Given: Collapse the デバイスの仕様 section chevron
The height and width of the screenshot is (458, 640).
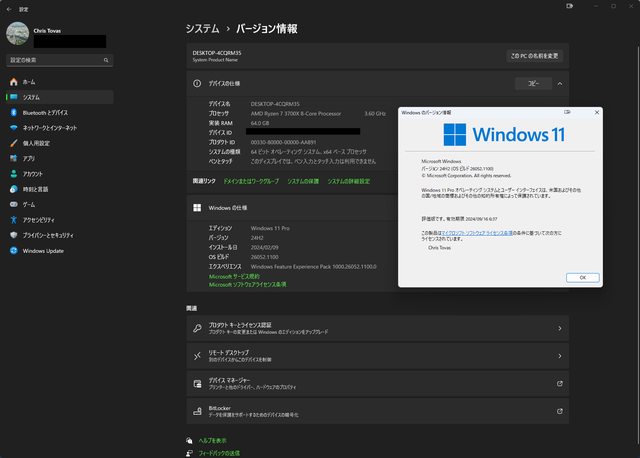Looking at the screenshot, I should [559, 84].
